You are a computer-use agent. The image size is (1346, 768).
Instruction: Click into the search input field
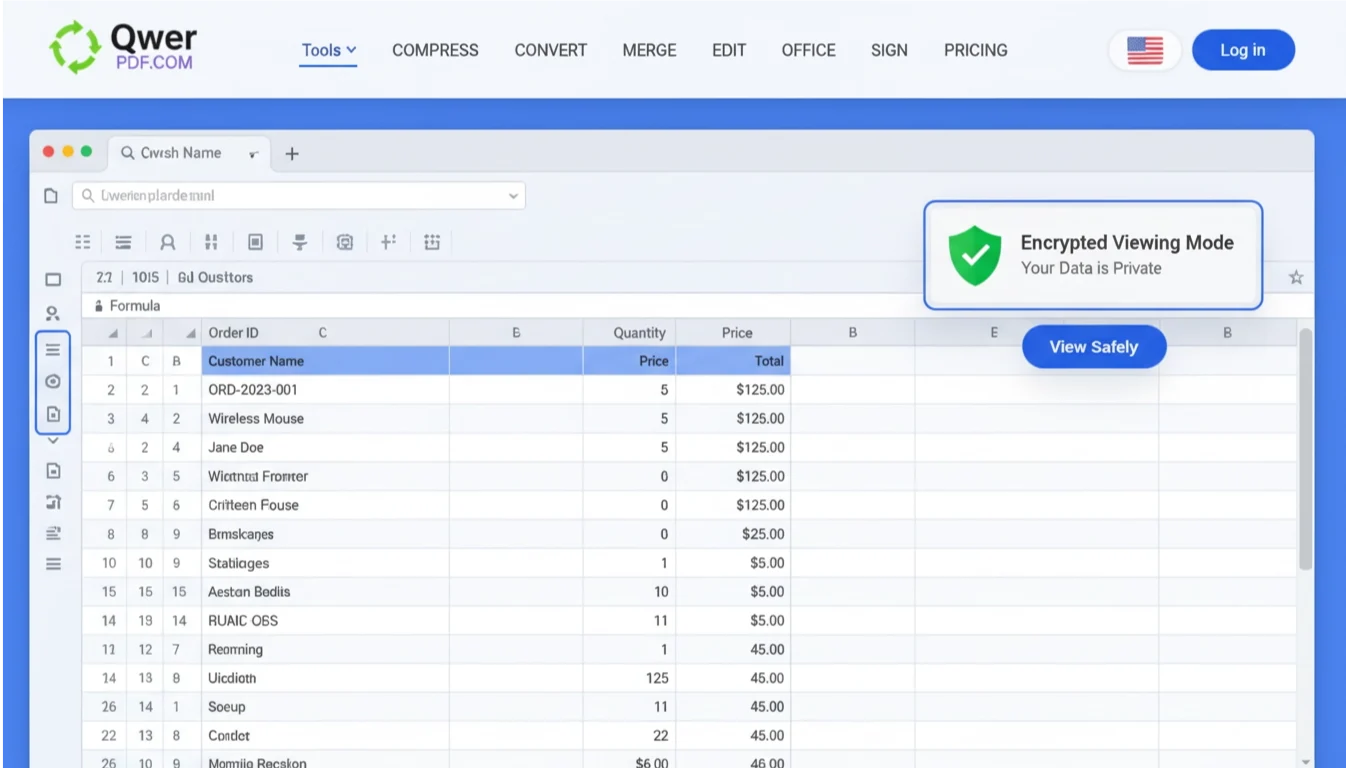coord(298,196)
